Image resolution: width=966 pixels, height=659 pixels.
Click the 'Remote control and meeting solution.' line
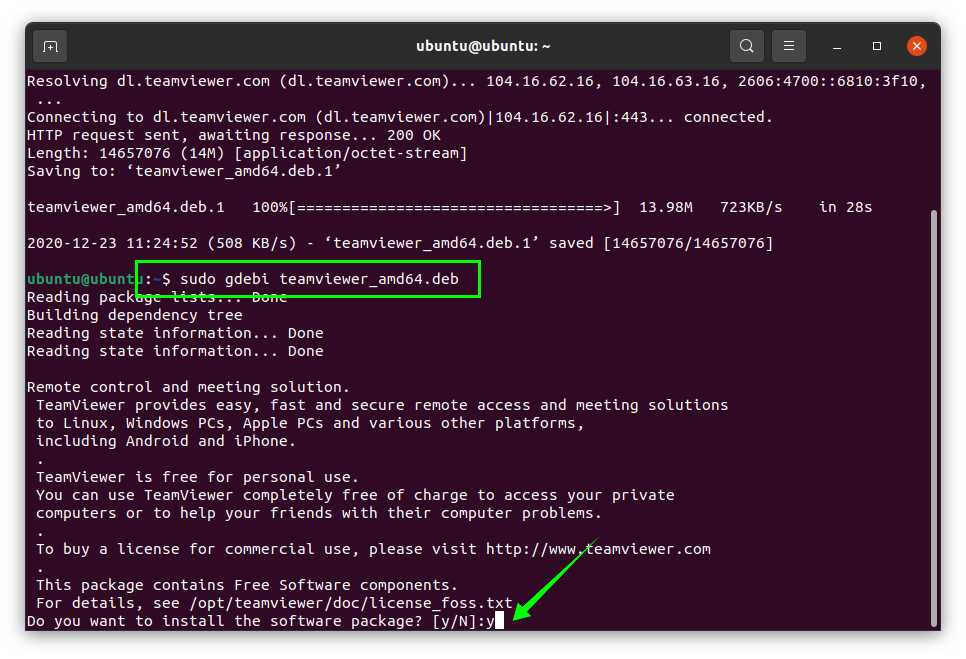[189, 387]
